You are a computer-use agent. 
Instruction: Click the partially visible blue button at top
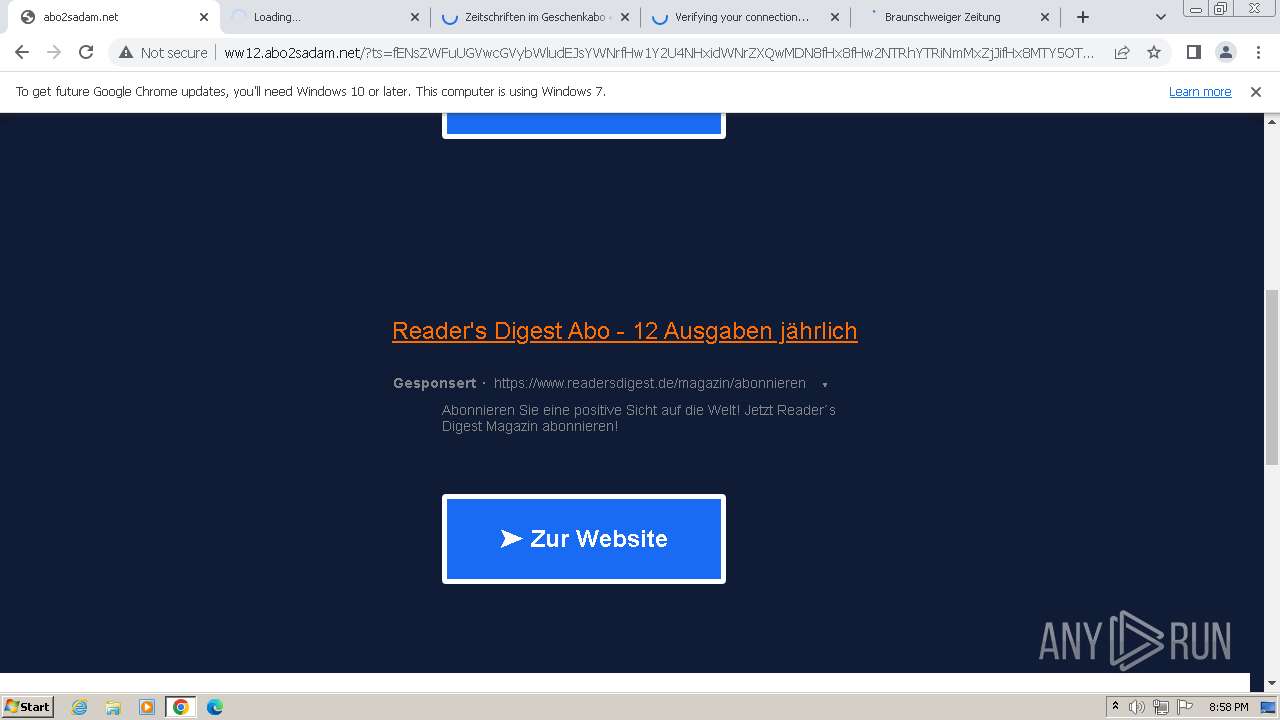[584, 125]
